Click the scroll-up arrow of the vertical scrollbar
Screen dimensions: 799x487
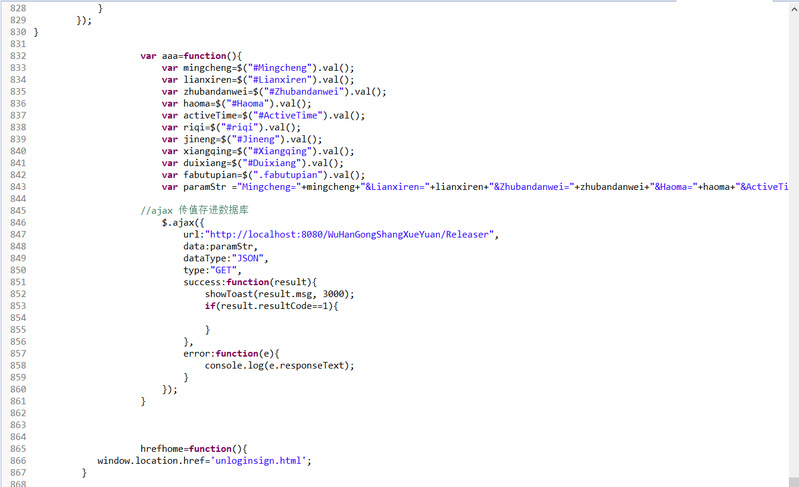(793, 8)
